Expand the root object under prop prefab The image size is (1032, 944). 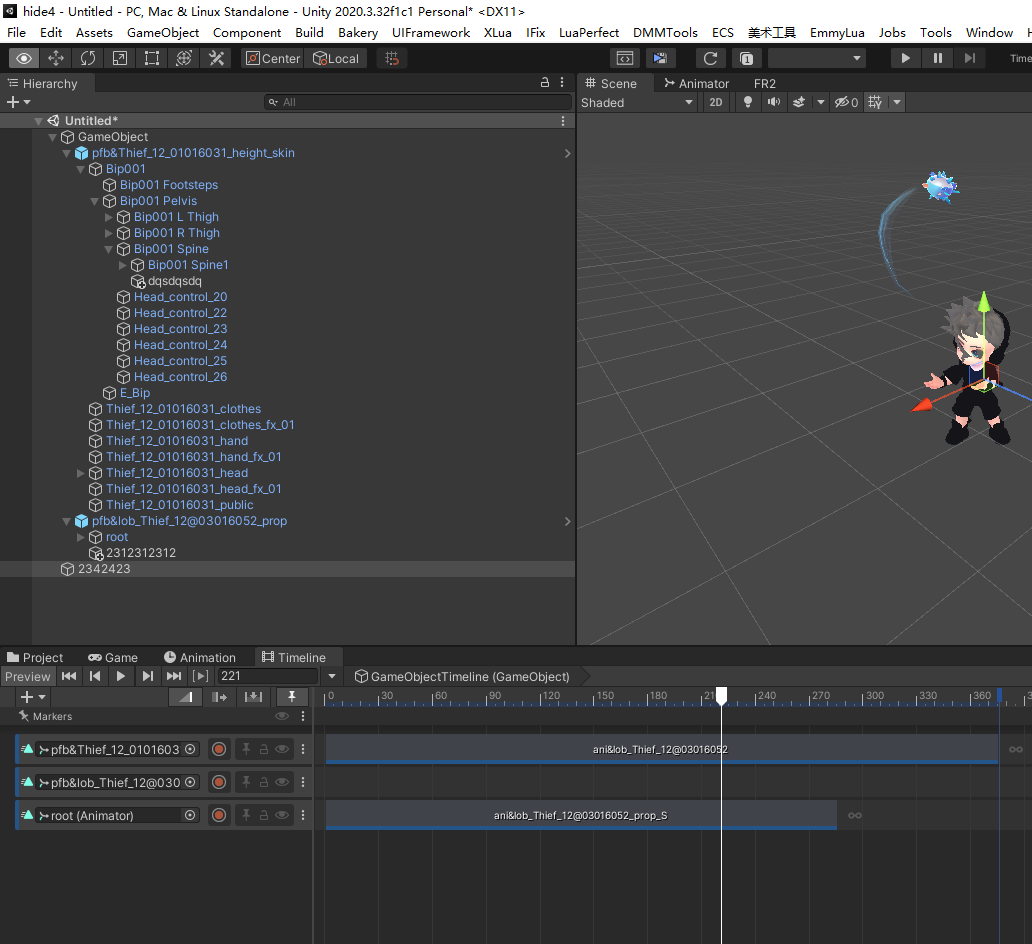[80, 537]
